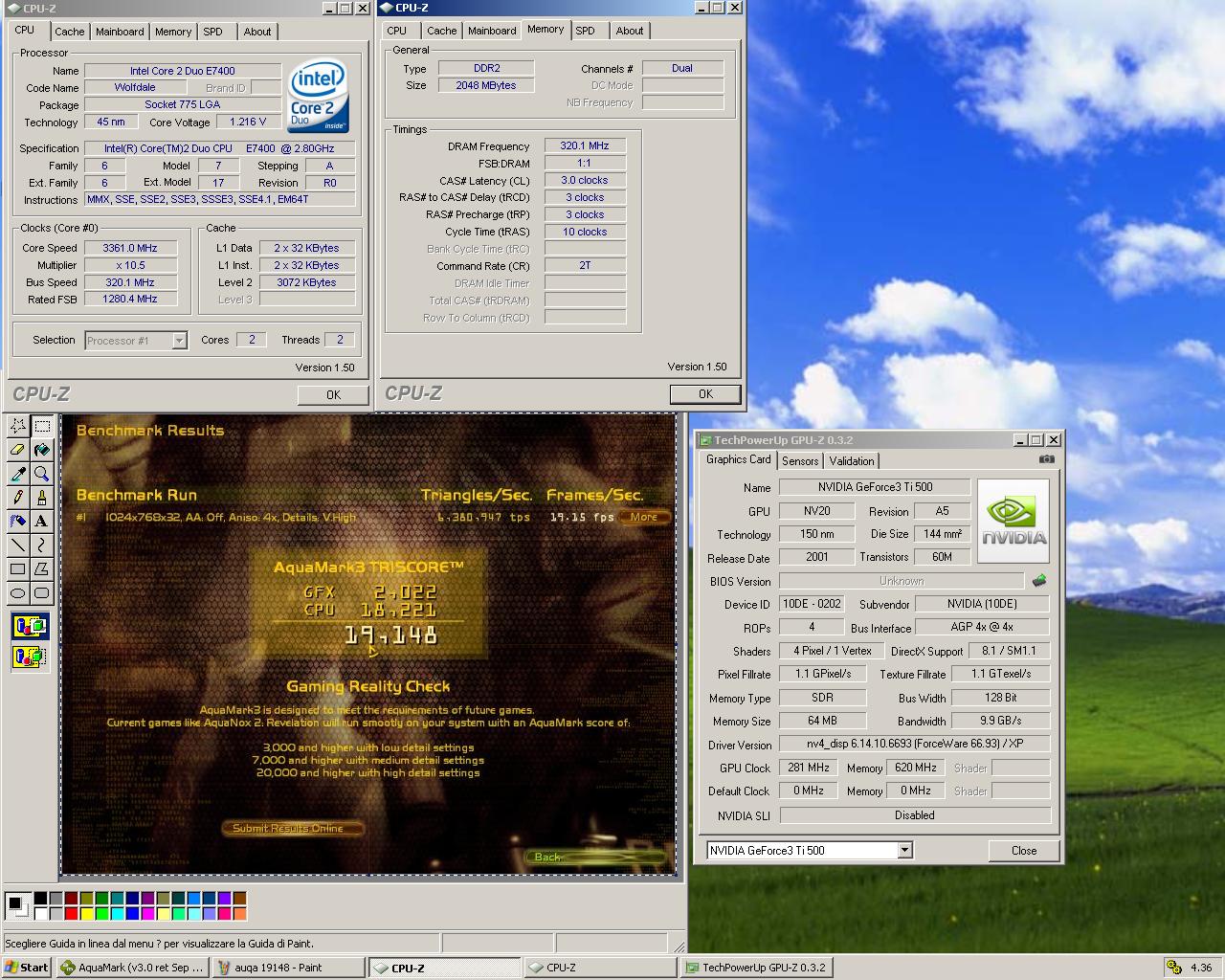1225x980 pixels.
Task: Choose the Pencil tool in Paint
Action: [17, 498]
